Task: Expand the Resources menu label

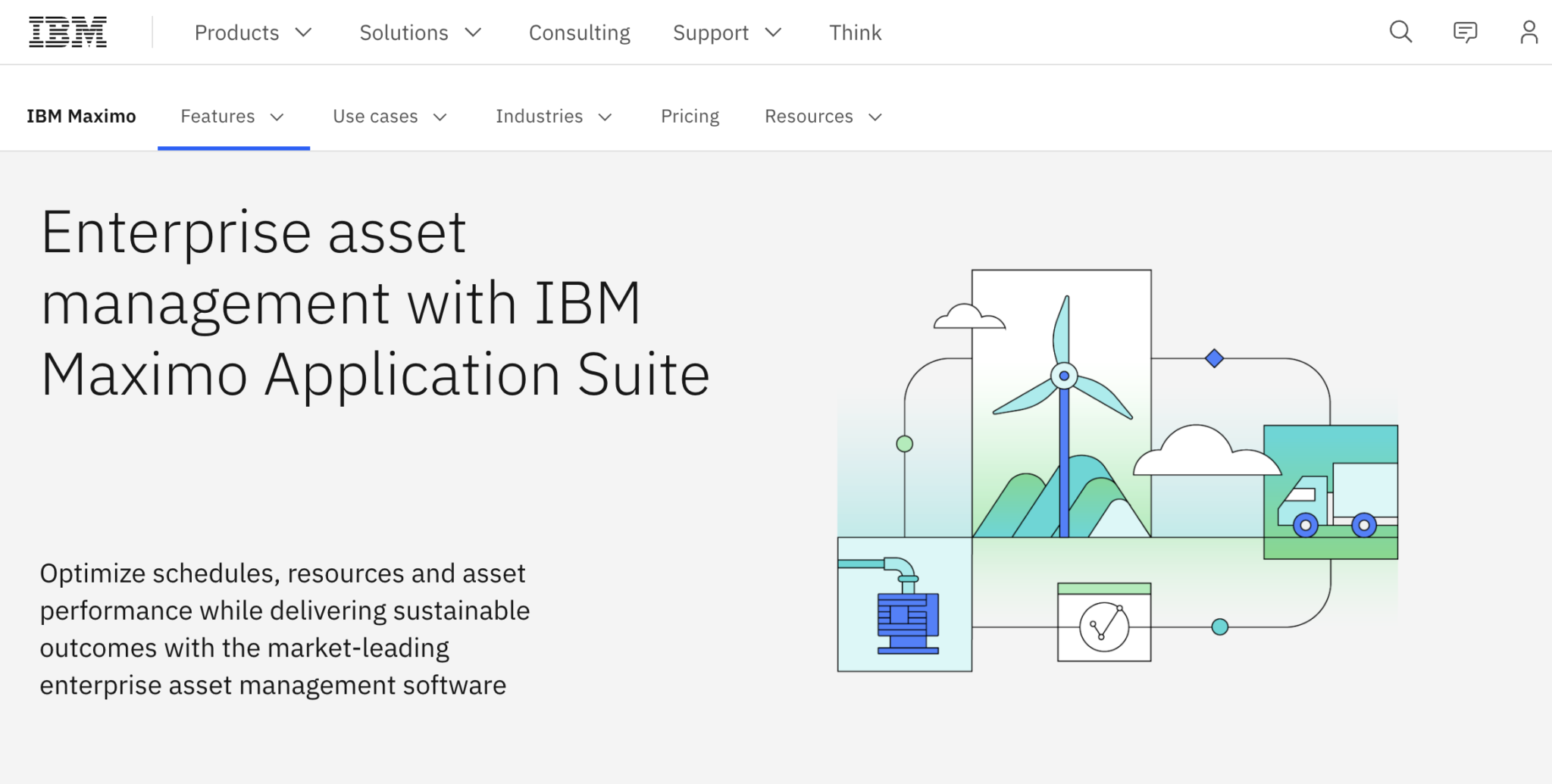Action: click(809, 116)
